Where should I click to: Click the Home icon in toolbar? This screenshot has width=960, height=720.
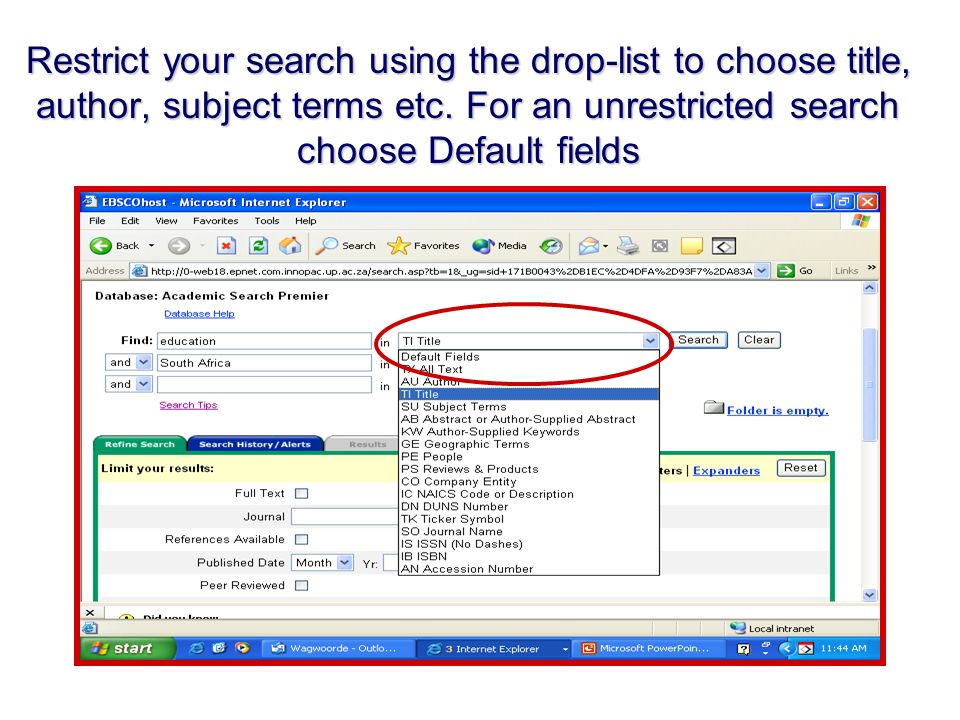point(290,246)
